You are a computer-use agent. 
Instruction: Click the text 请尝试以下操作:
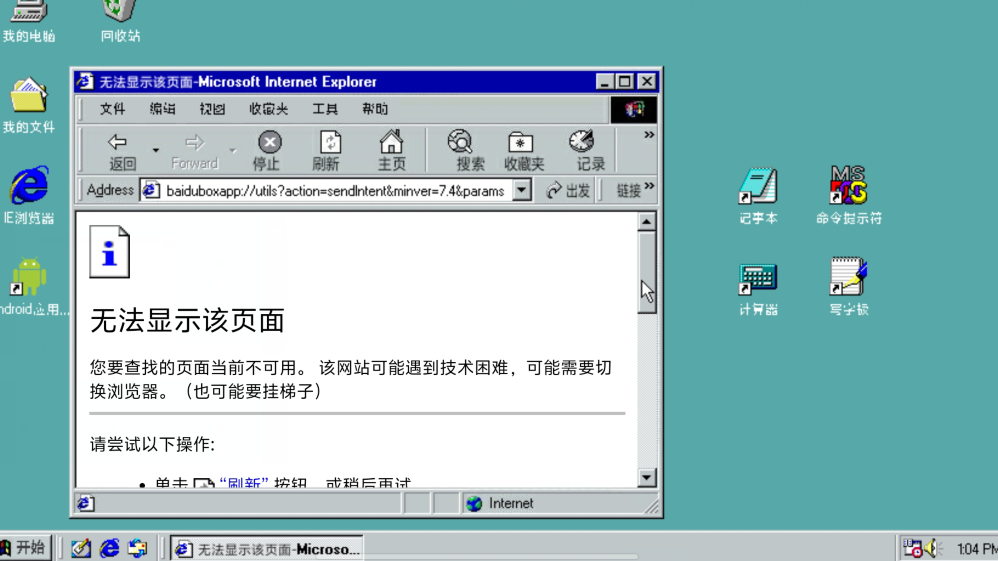click(x=152, y=444)
